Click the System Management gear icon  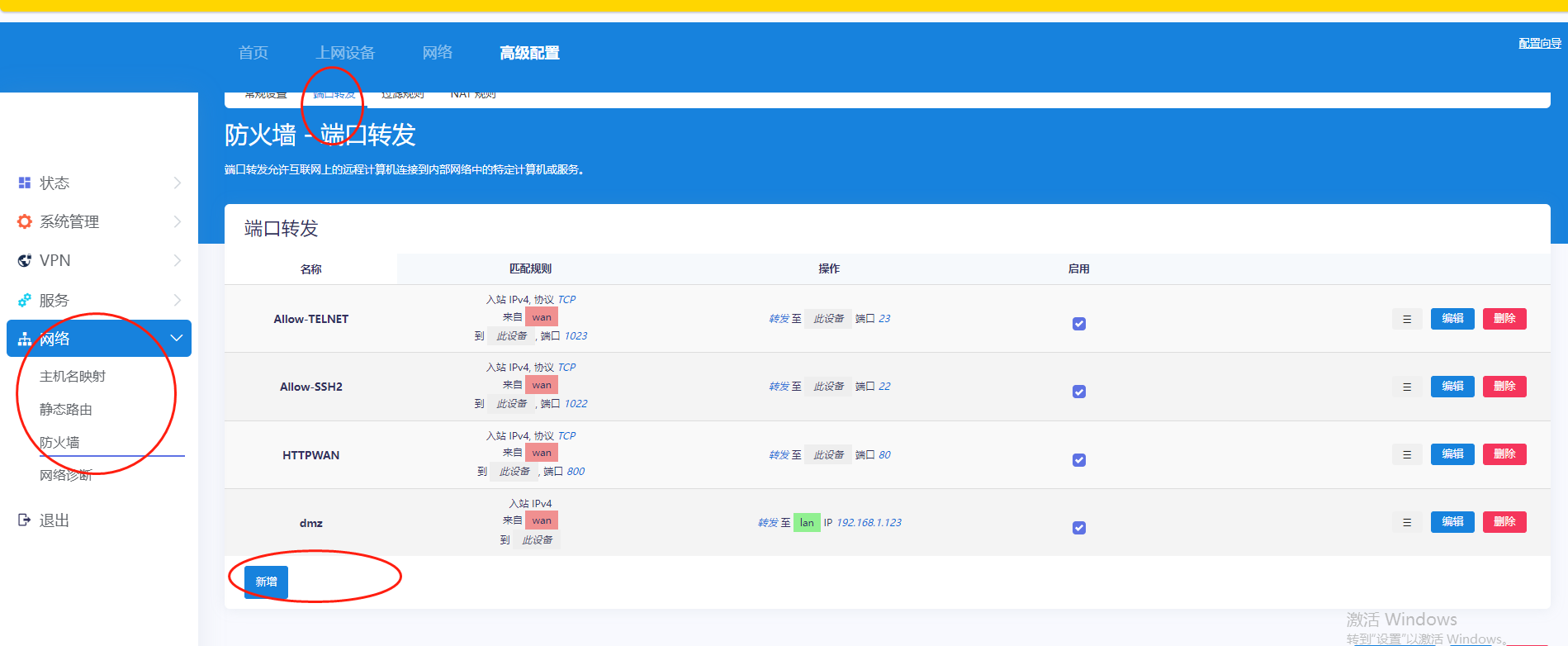tap(25, 221)
